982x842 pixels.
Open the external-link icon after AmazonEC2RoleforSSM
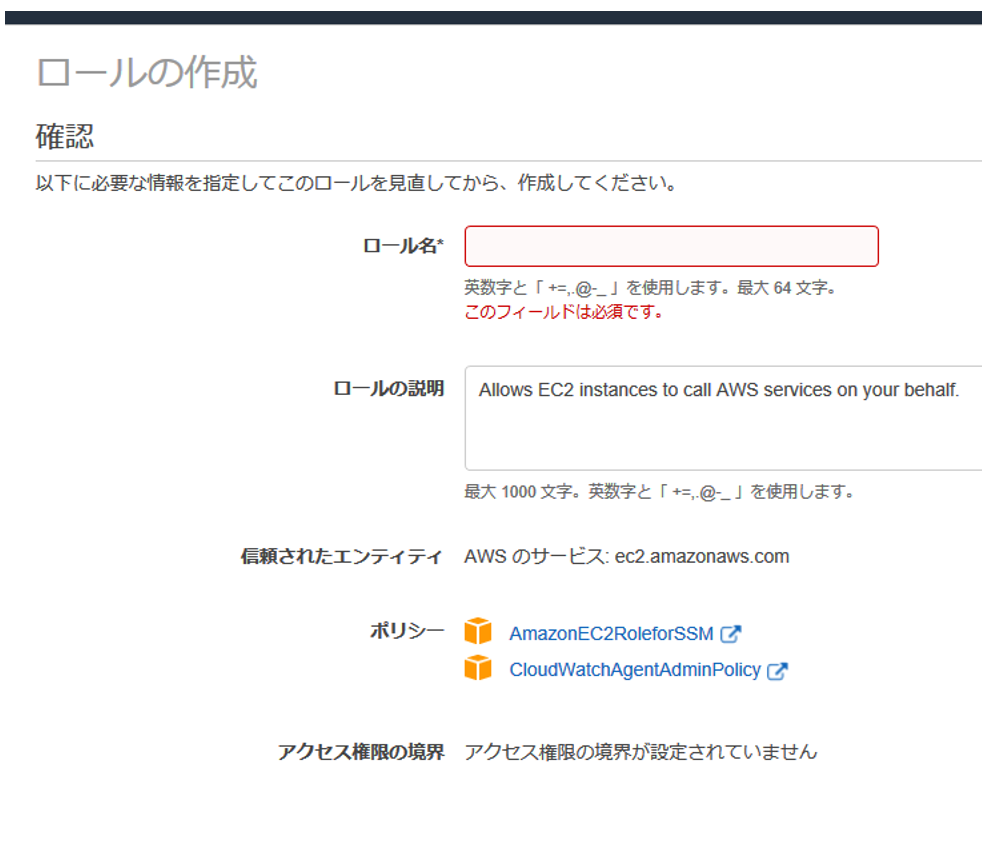pos(730,634)
